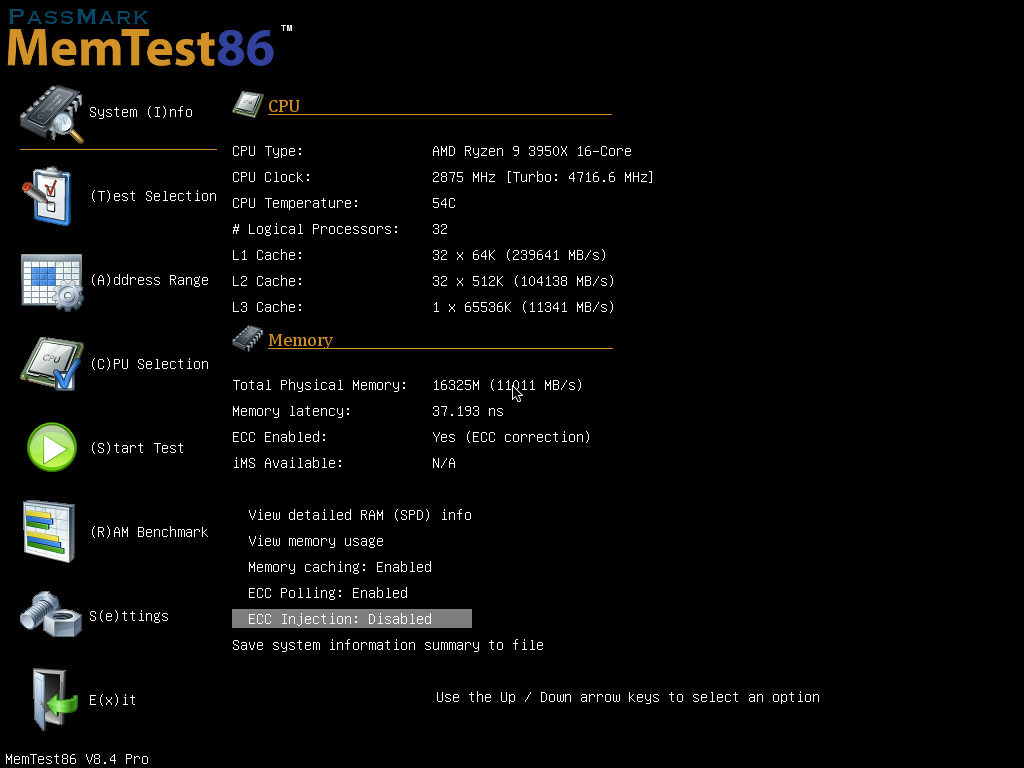Click the Memory section heading
The height and width of the screenshot is (768, 1024).
point(300,340)
